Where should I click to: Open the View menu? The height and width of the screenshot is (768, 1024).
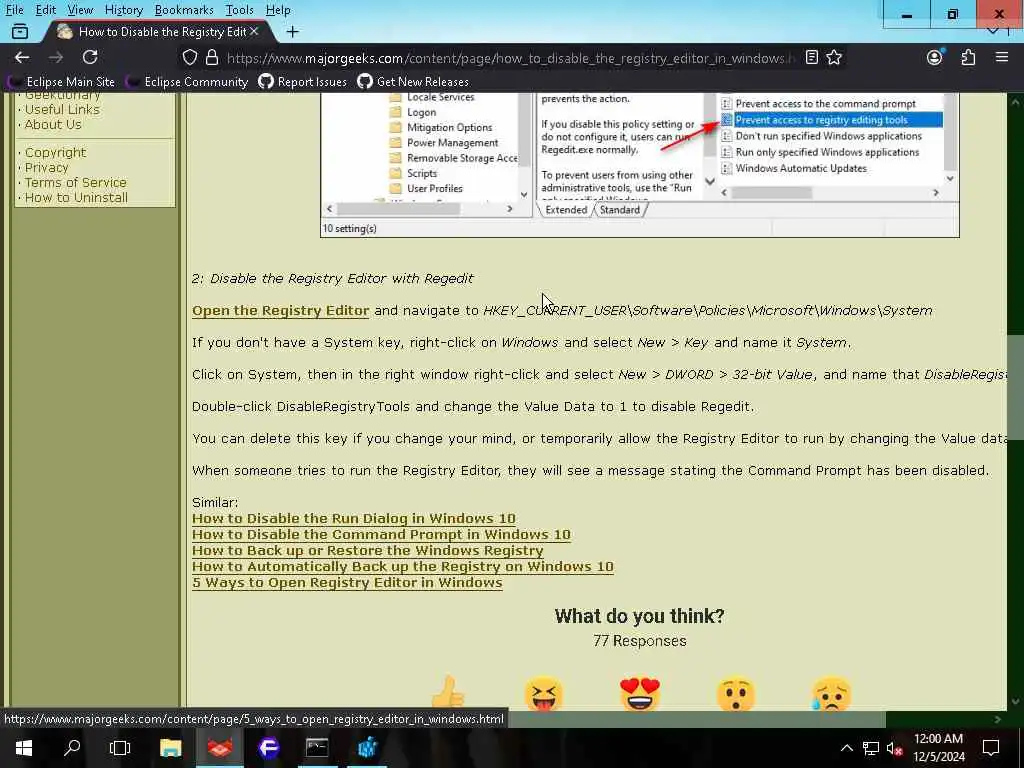click(x=80, y=10)
